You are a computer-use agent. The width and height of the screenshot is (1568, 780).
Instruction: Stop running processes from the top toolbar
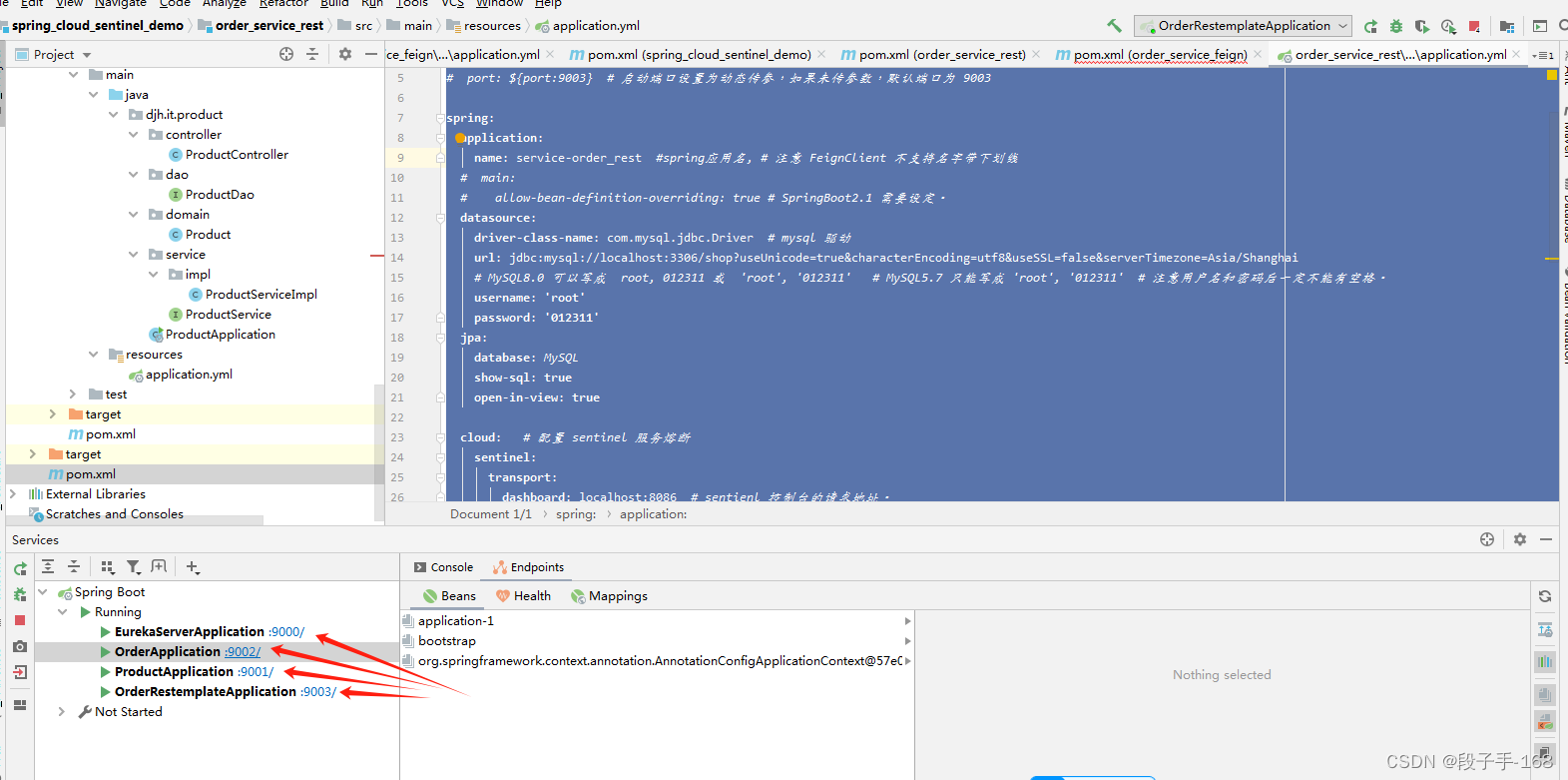coord(1474,26)
